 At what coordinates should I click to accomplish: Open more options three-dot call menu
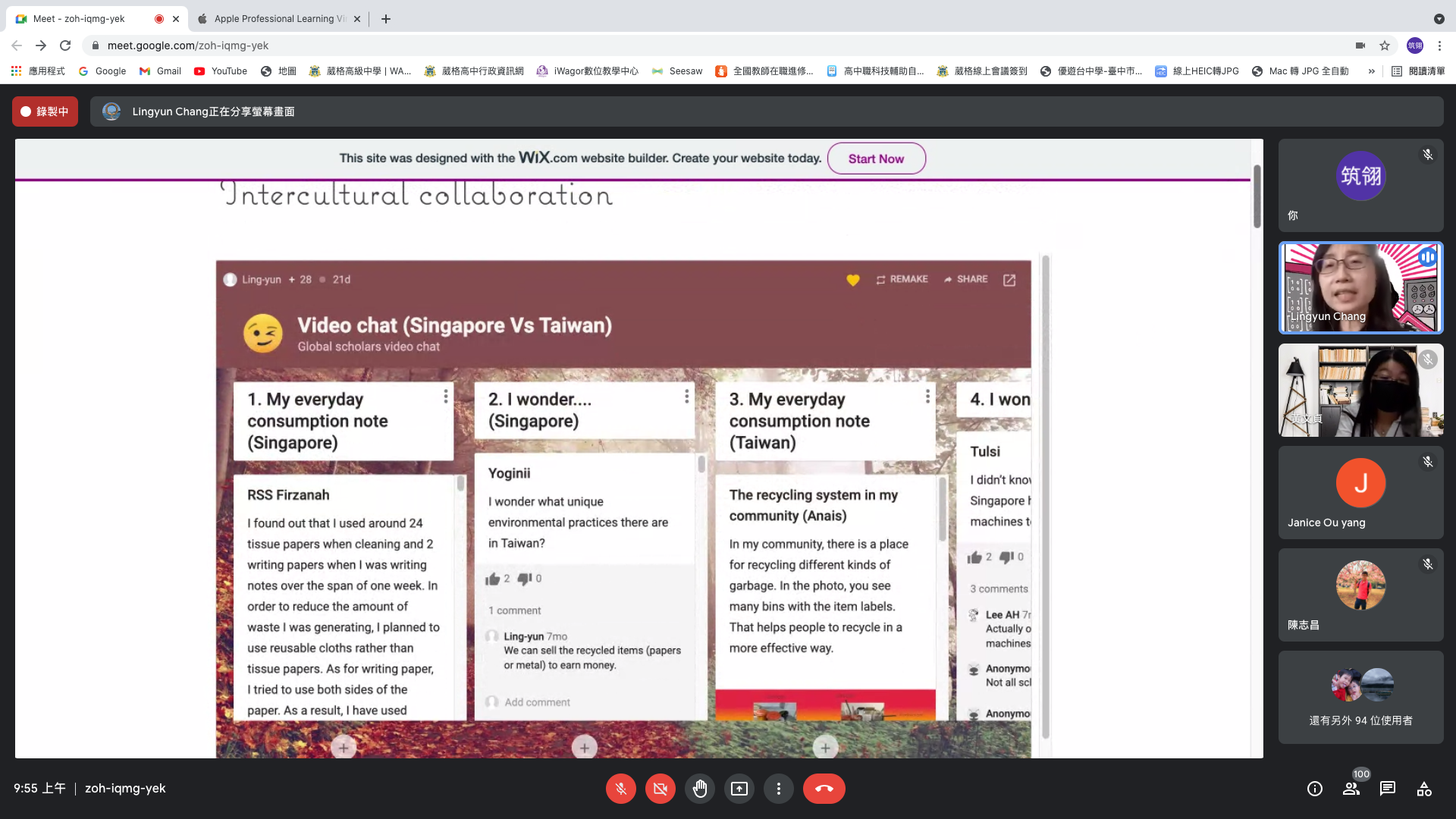coord(778,789)
